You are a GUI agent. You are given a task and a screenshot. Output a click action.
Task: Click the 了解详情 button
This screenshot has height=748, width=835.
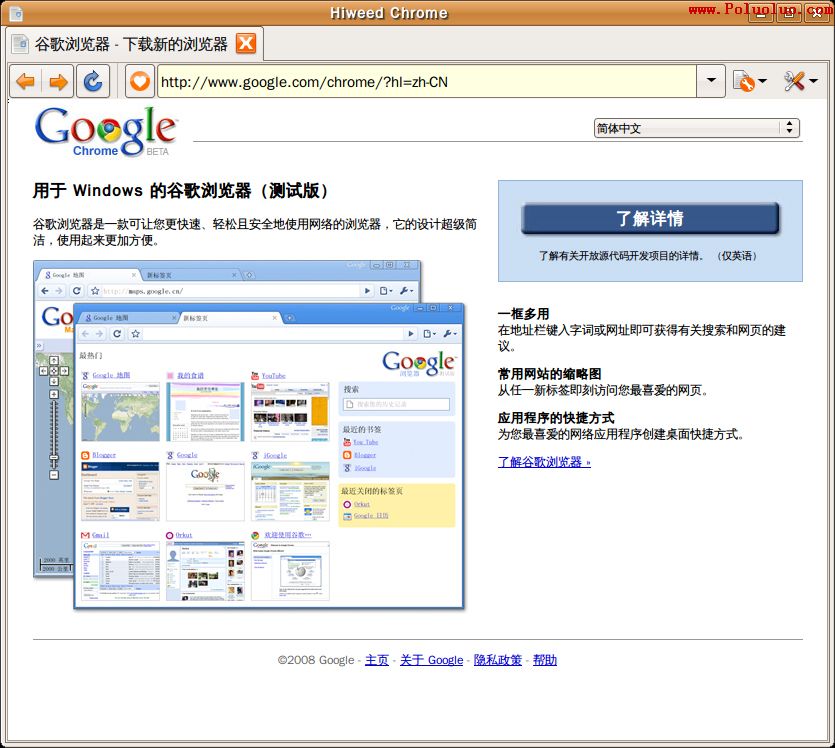[x=650, y=218]
